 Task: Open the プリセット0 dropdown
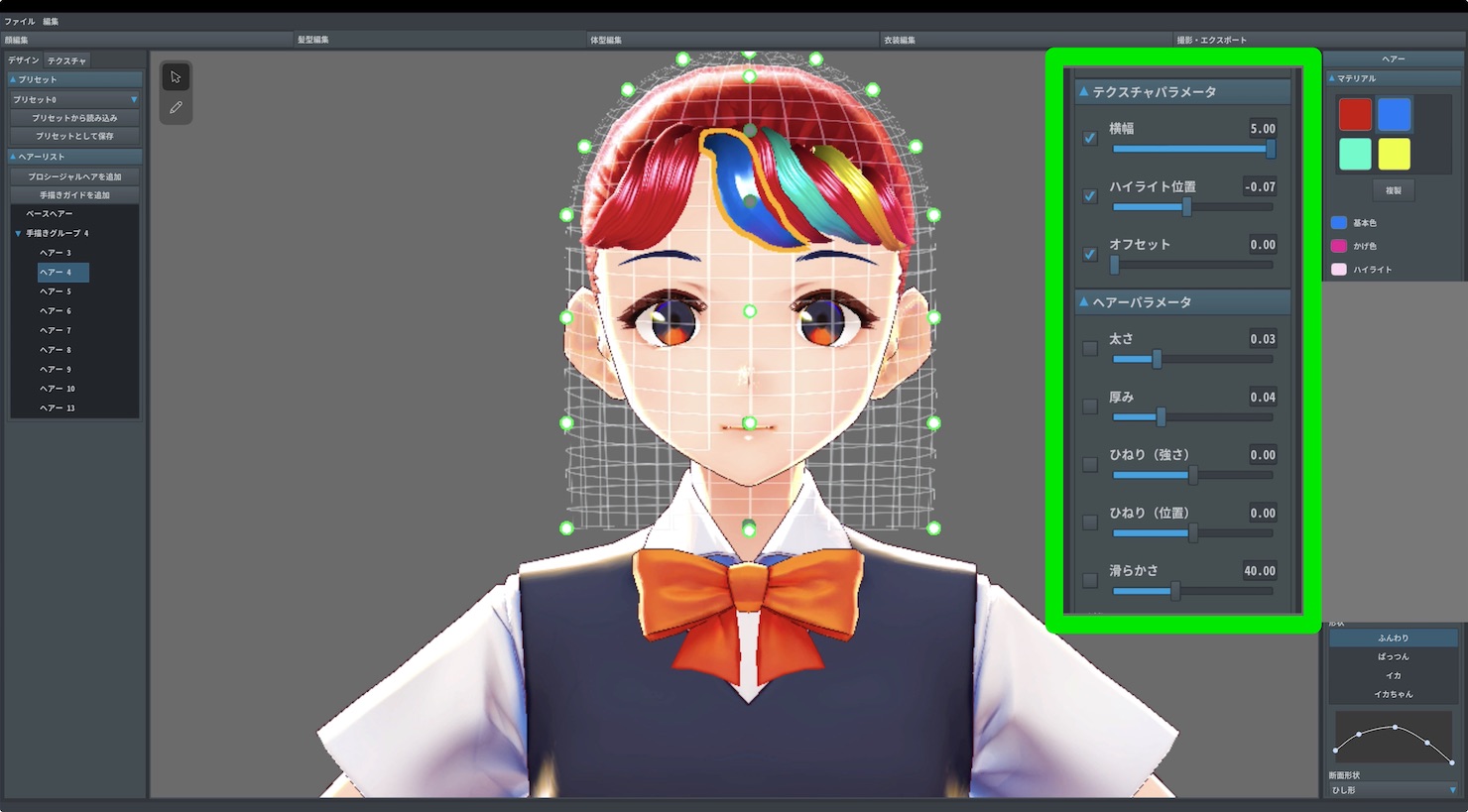click(x=75, y=99)
